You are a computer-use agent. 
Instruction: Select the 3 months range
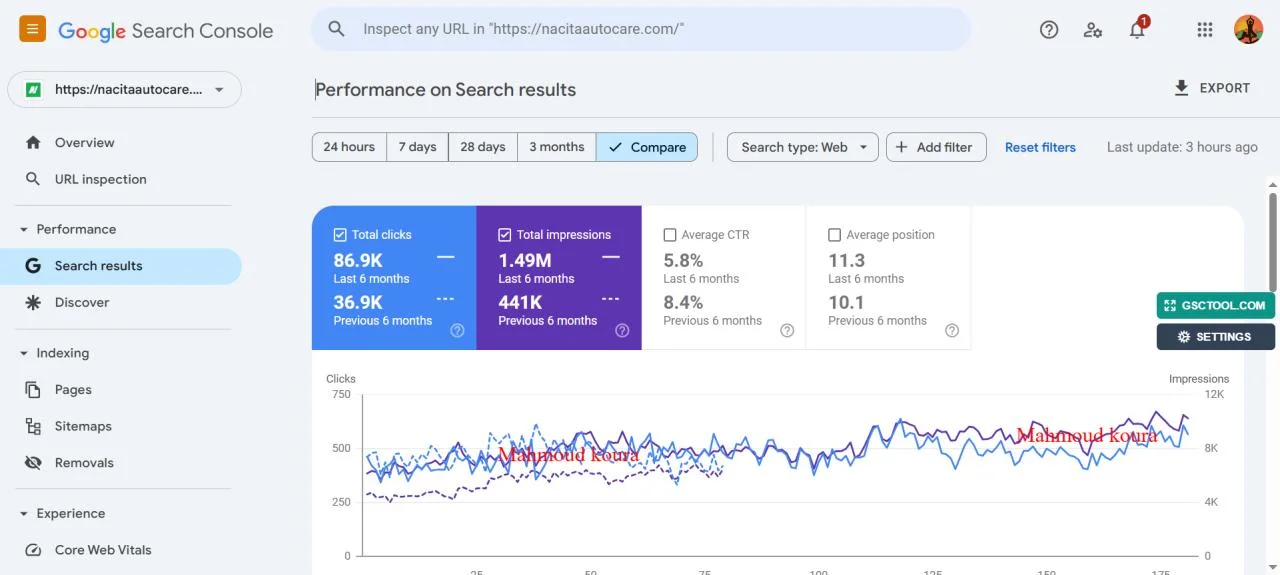tap(557, 147)
